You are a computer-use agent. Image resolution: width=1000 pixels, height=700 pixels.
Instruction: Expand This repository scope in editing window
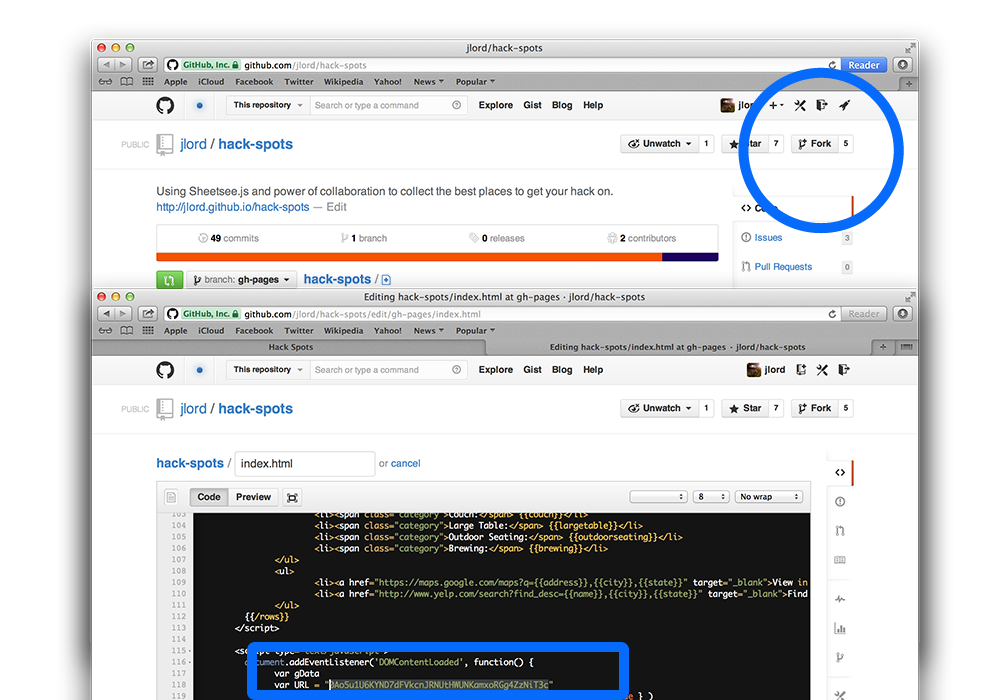[268, 370]
